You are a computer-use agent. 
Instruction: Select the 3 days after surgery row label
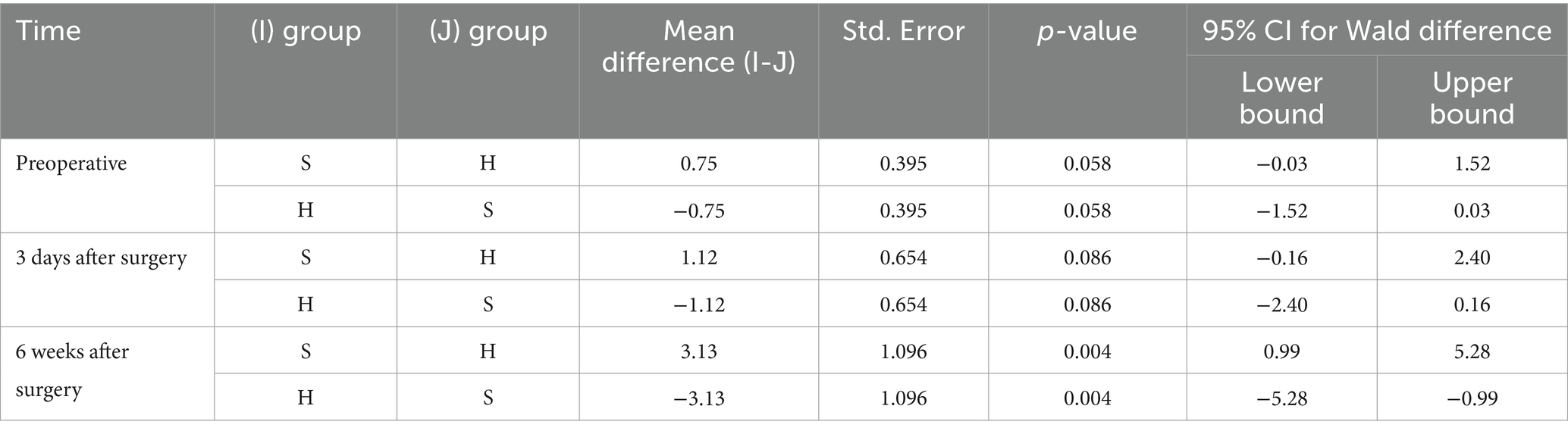[x=101, y=258]
